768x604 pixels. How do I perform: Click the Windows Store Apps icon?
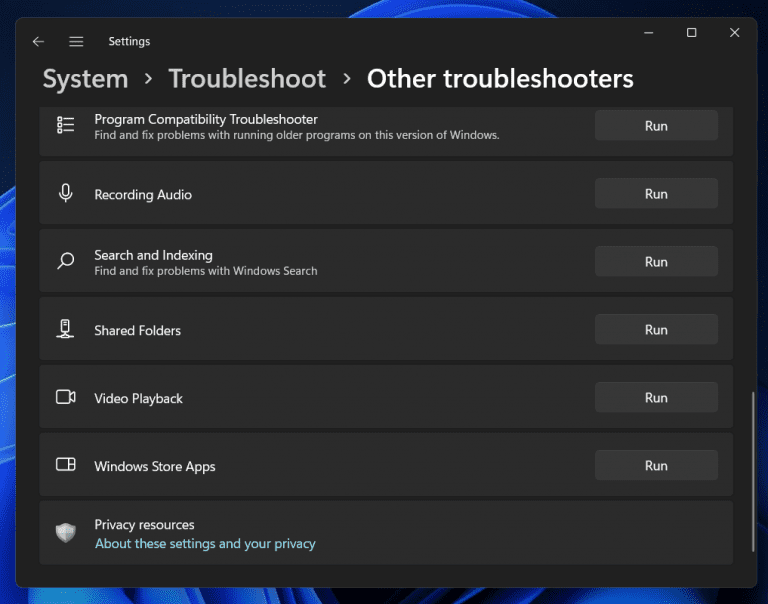66,464
